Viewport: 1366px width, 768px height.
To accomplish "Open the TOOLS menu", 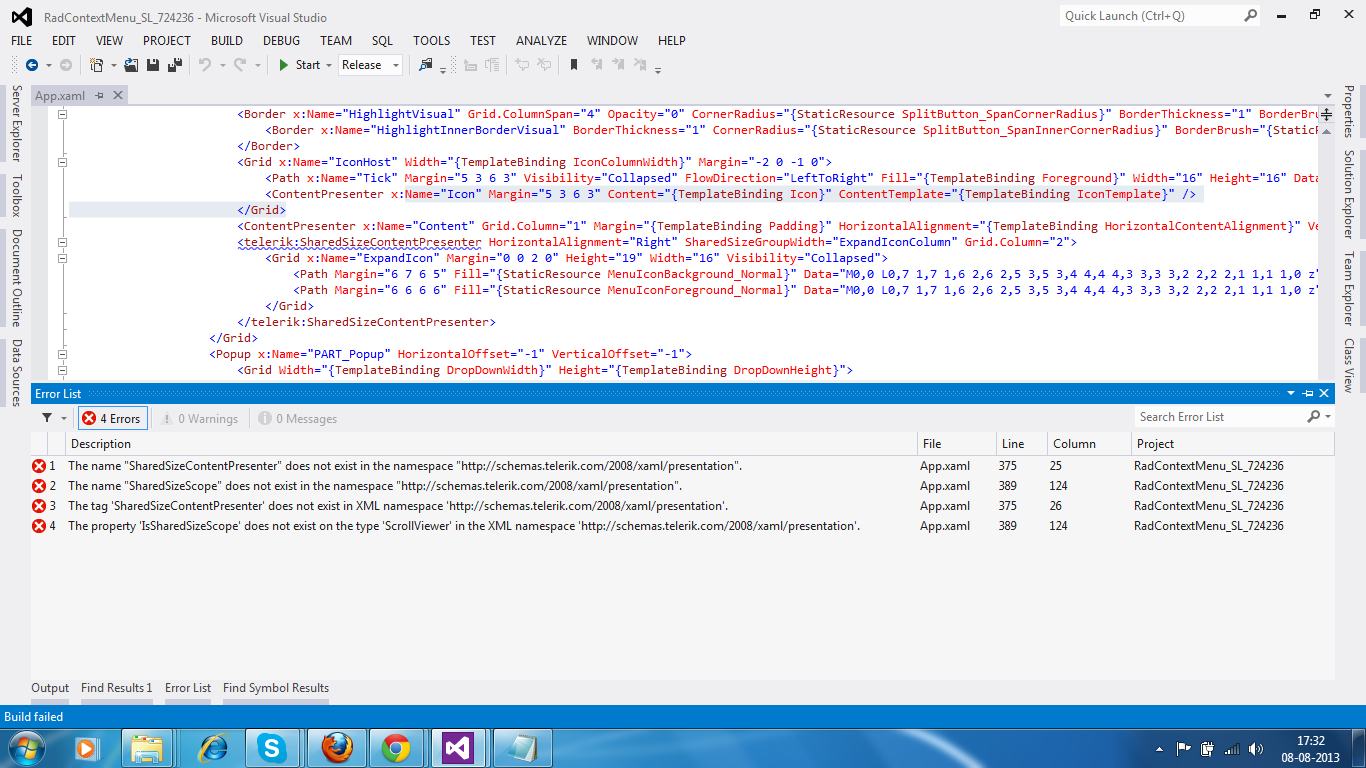I will point(432,41).
